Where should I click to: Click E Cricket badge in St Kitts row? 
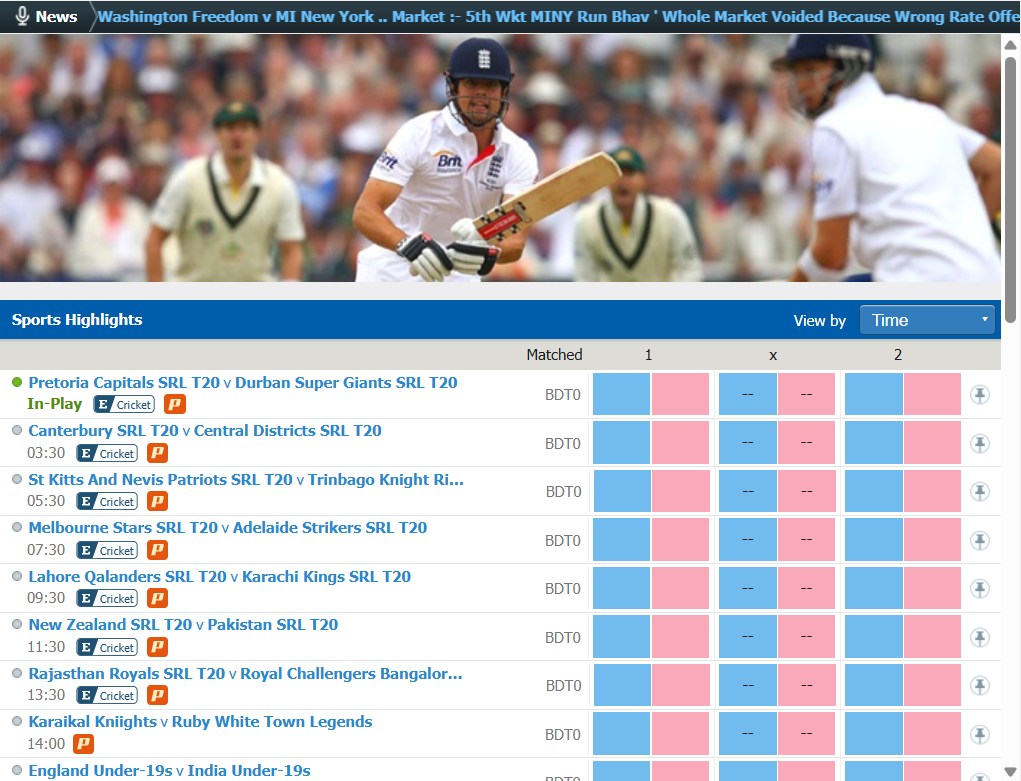pos(107,502)
